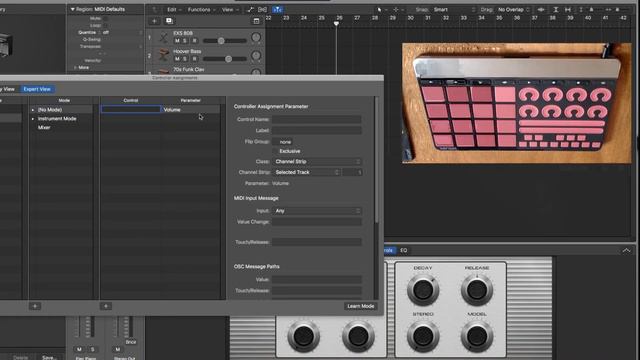Viewport: 640px width, 360px height.
Task: Toggle the automation curve button
Action: [250, 9]
